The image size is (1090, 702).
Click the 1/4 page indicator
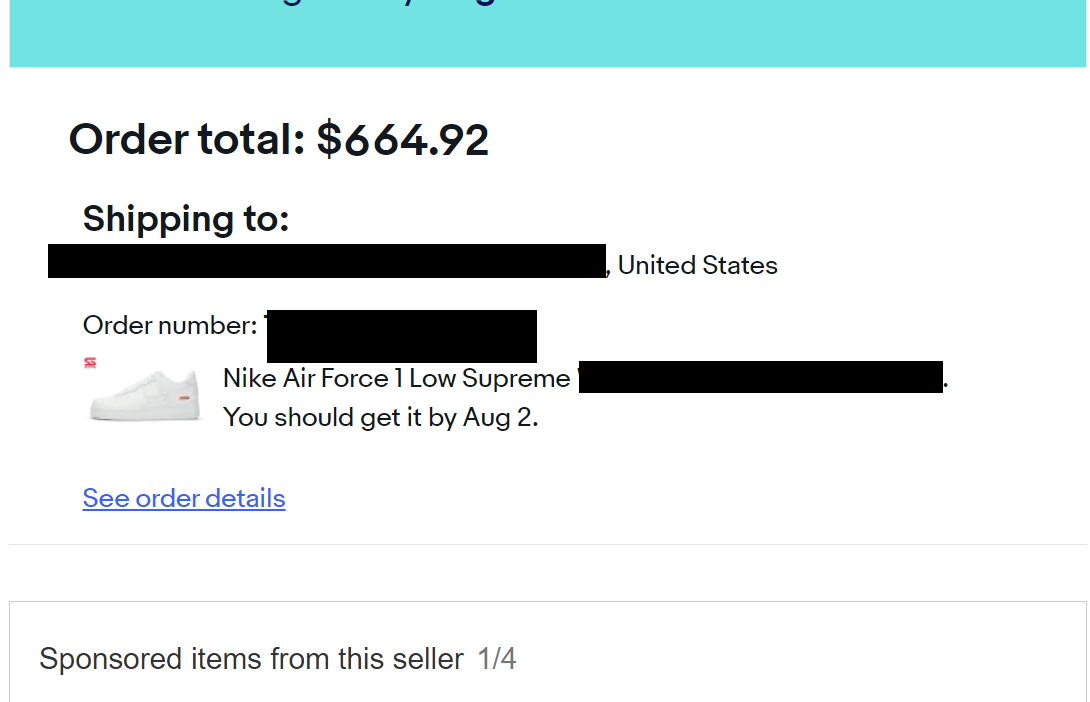click(496, 658)
